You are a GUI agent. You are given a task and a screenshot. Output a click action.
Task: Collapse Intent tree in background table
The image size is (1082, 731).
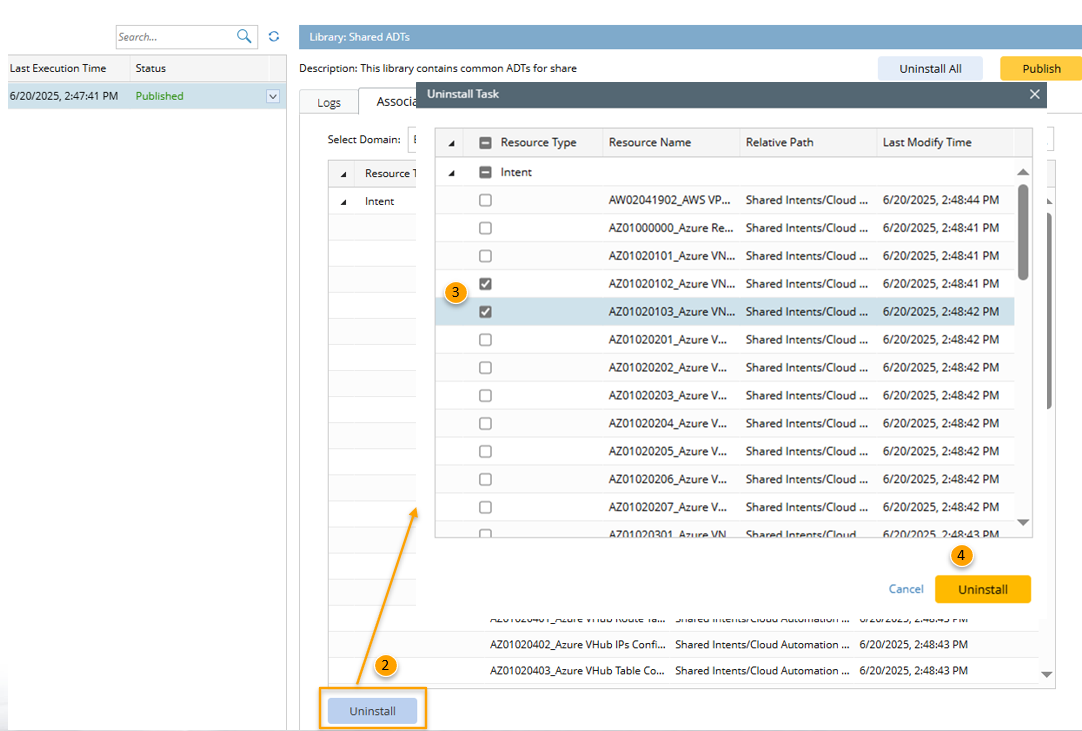344,202
